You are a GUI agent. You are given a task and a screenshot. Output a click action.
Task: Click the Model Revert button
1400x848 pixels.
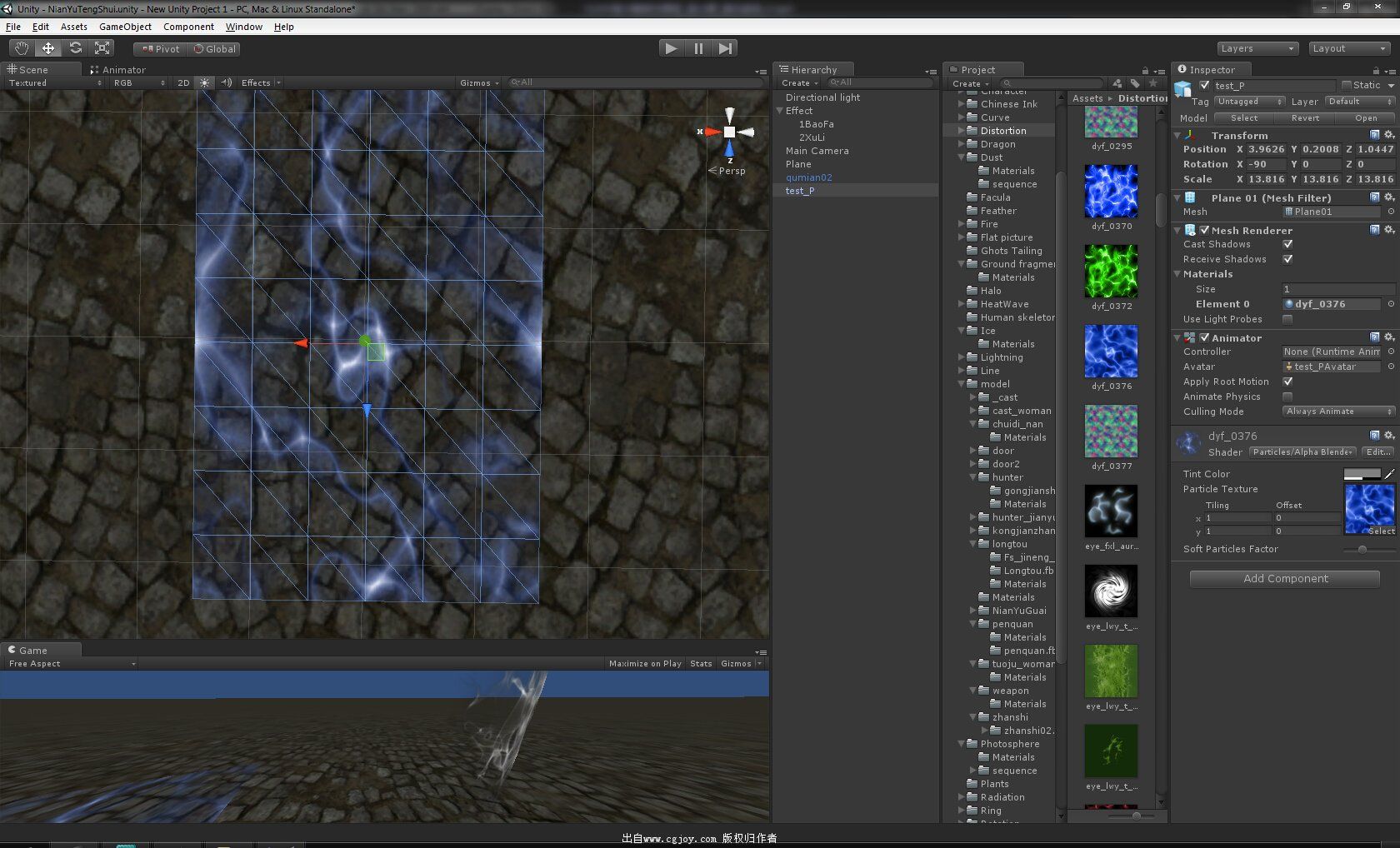pos(1305,118)
